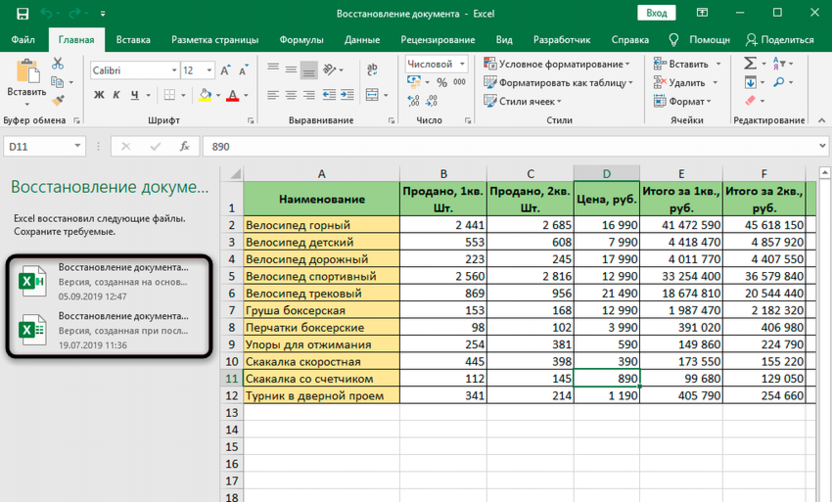The height and width of the screenshot is (502, 832).
Task: Align text to bottom of cell
Action: (309, 70)
